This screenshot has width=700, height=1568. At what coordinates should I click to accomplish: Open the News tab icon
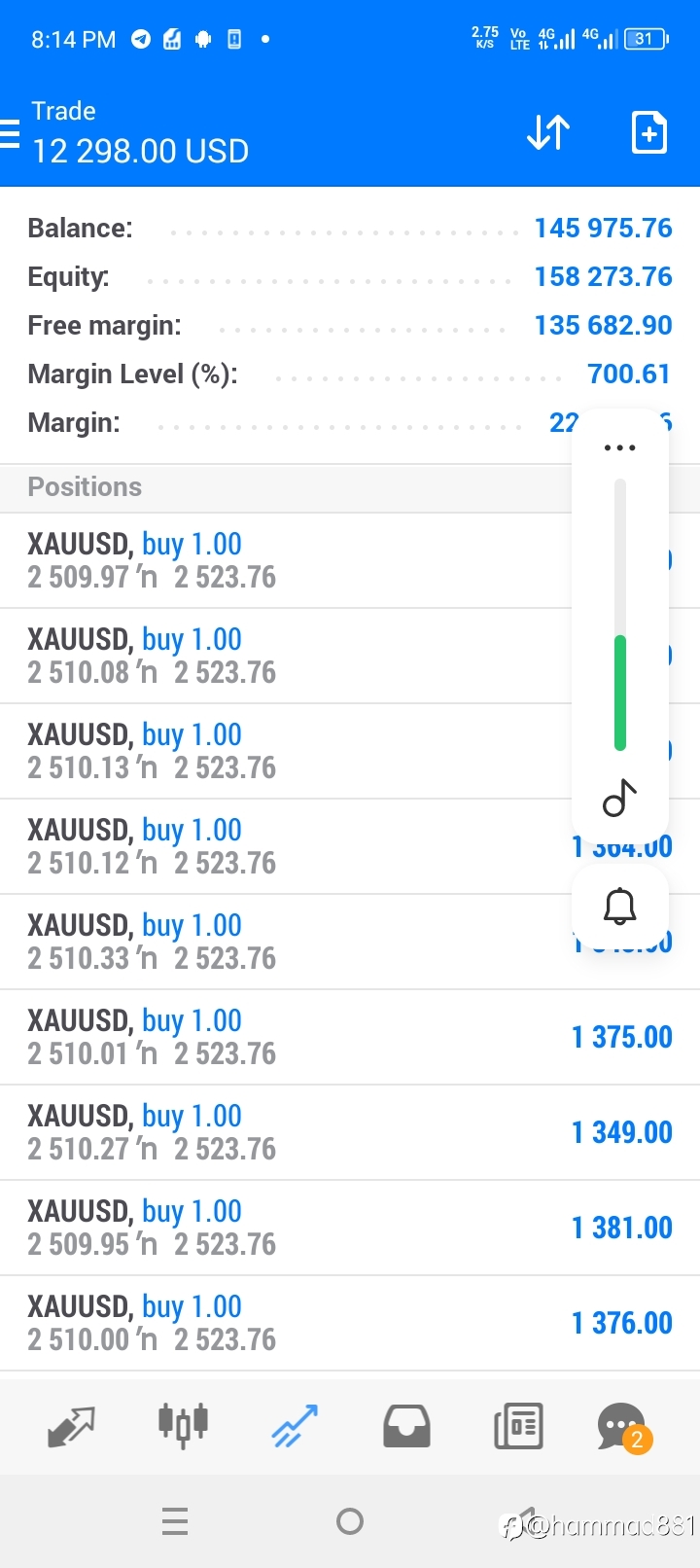point(518,1426)
